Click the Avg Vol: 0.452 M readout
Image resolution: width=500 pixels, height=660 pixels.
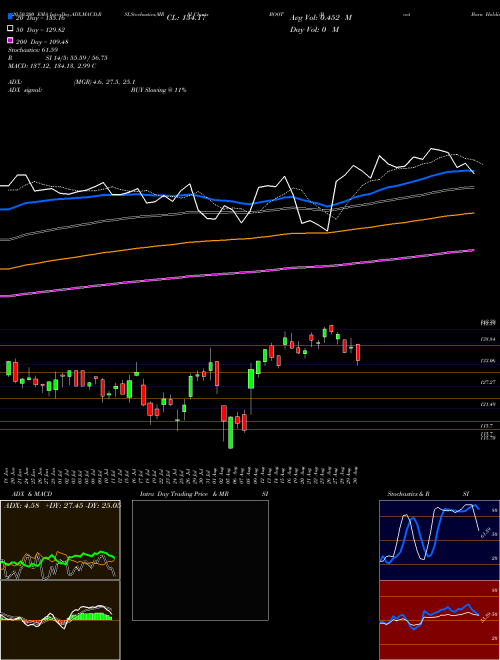(x=321, y=18)
